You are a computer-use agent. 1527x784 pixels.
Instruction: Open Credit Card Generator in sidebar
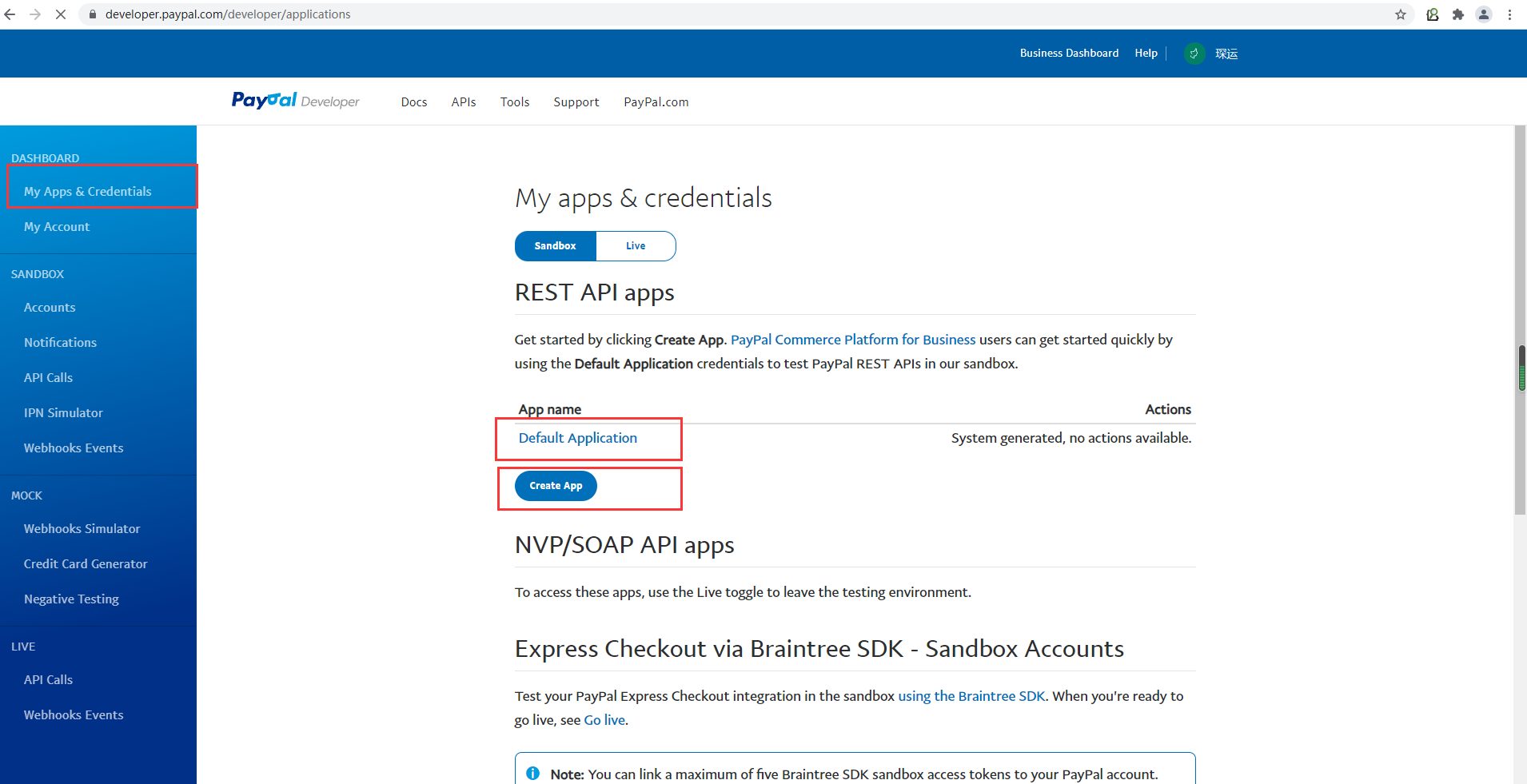pyautogui.click(x=86, y=564)
